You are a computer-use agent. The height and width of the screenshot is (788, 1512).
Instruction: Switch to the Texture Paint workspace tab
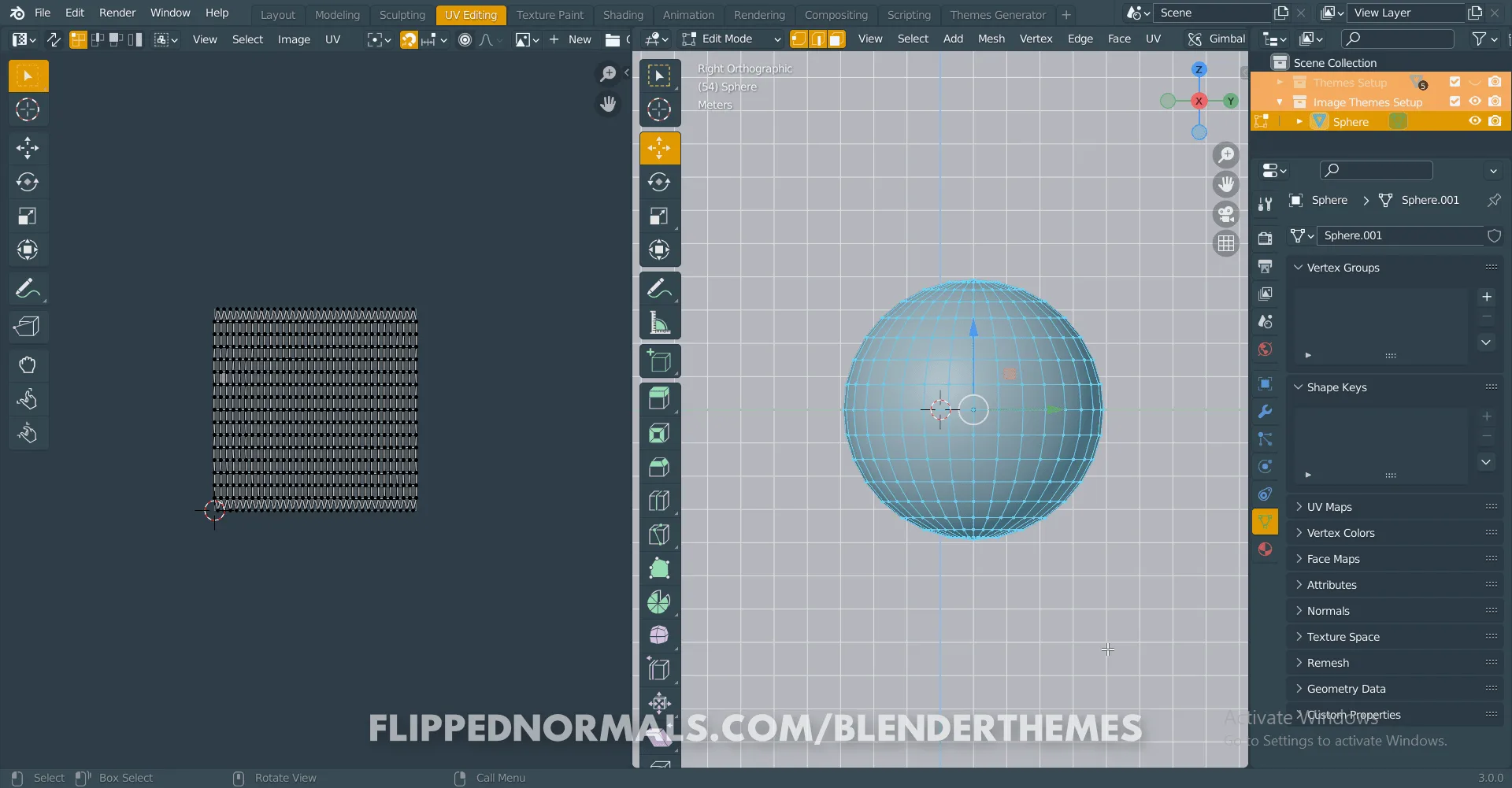tap(550, 15)
